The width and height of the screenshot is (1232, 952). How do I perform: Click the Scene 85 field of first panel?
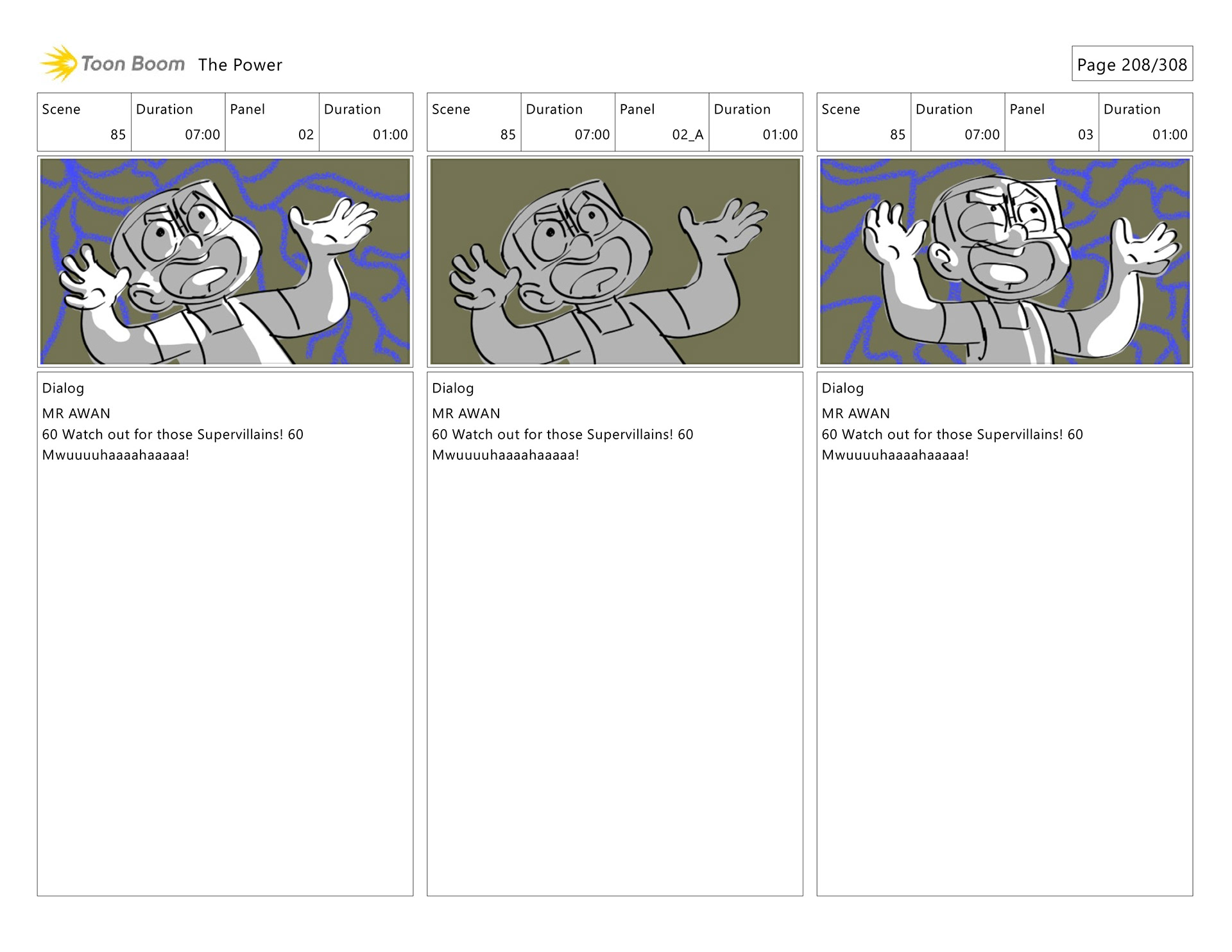coord(84,123)
